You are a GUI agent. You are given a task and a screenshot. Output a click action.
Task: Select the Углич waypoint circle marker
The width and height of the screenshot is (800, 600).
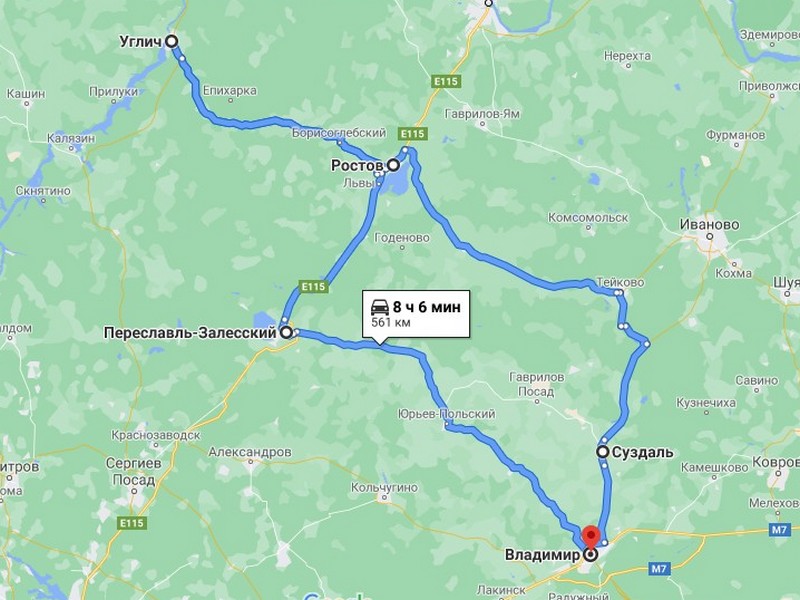tap(172, 41)
